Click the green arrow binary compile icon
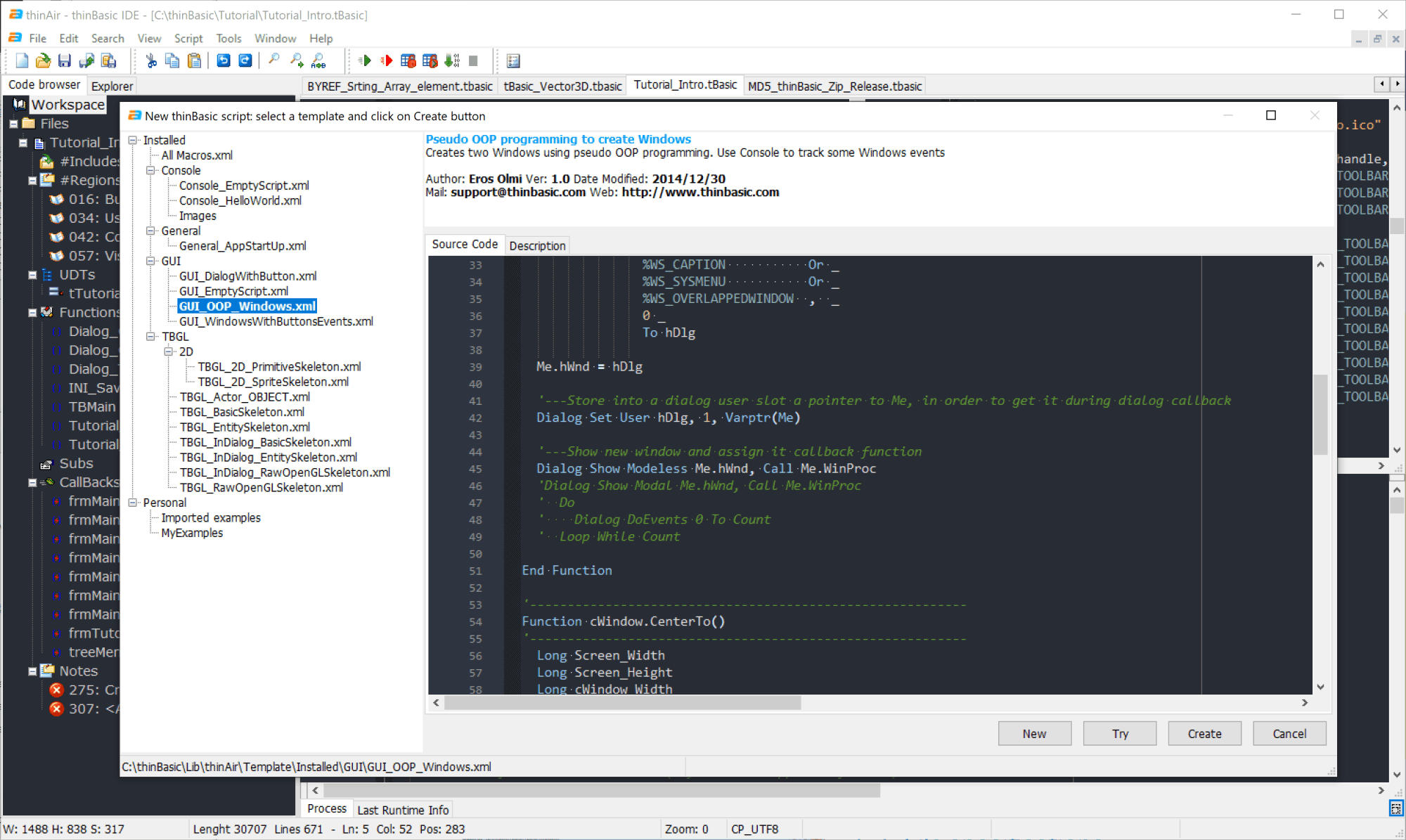Image resolution: width=1406 pixels, height=840 pixels. pyautogui.click(x=452, y=61)
